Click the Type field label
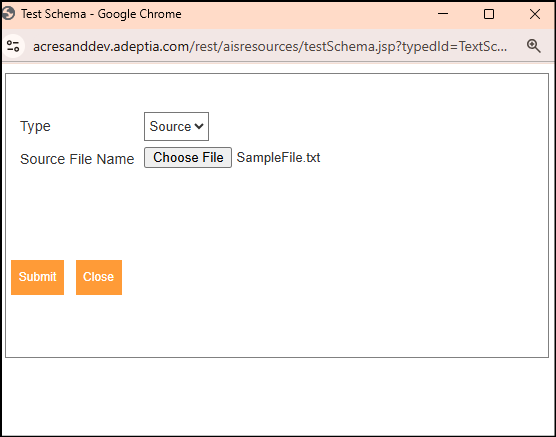The height and width of the screenshot is (437, 556). click(35, 126)
